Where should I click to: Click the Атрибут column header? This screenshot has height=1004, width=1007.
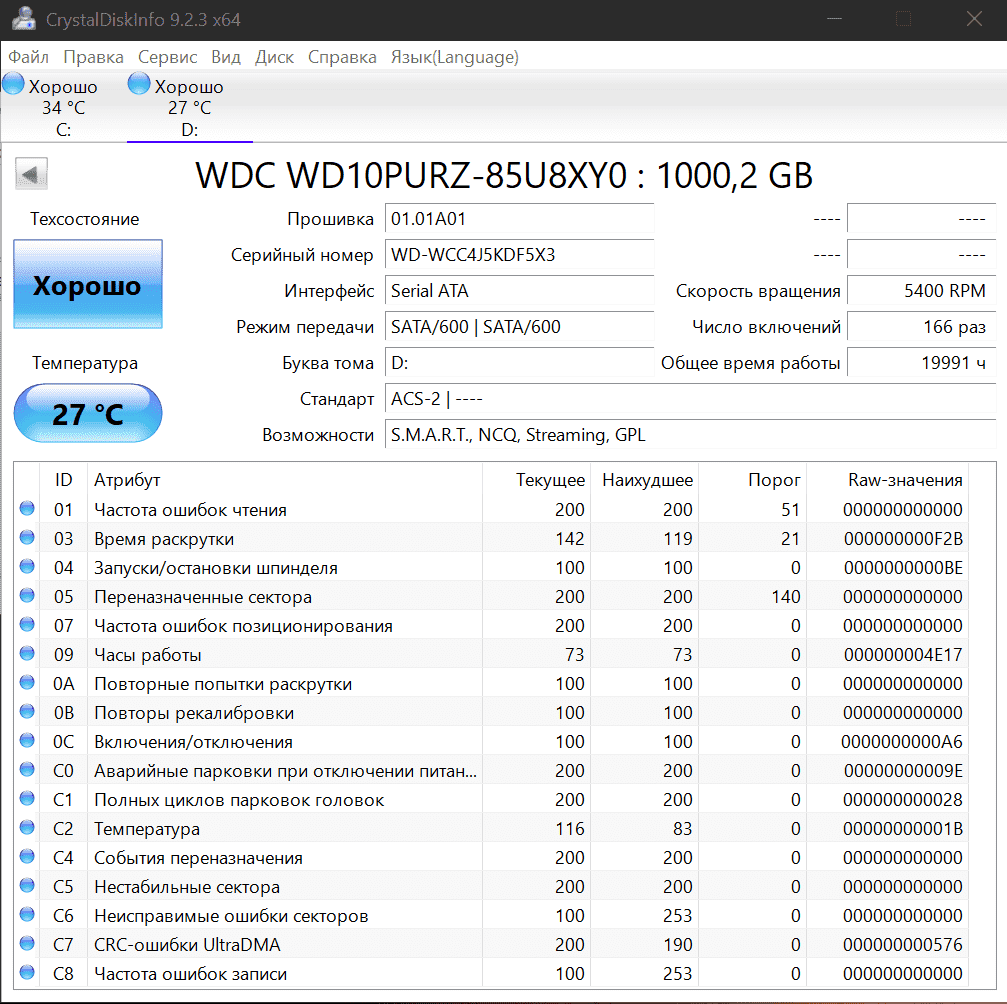tap(128, 480)
